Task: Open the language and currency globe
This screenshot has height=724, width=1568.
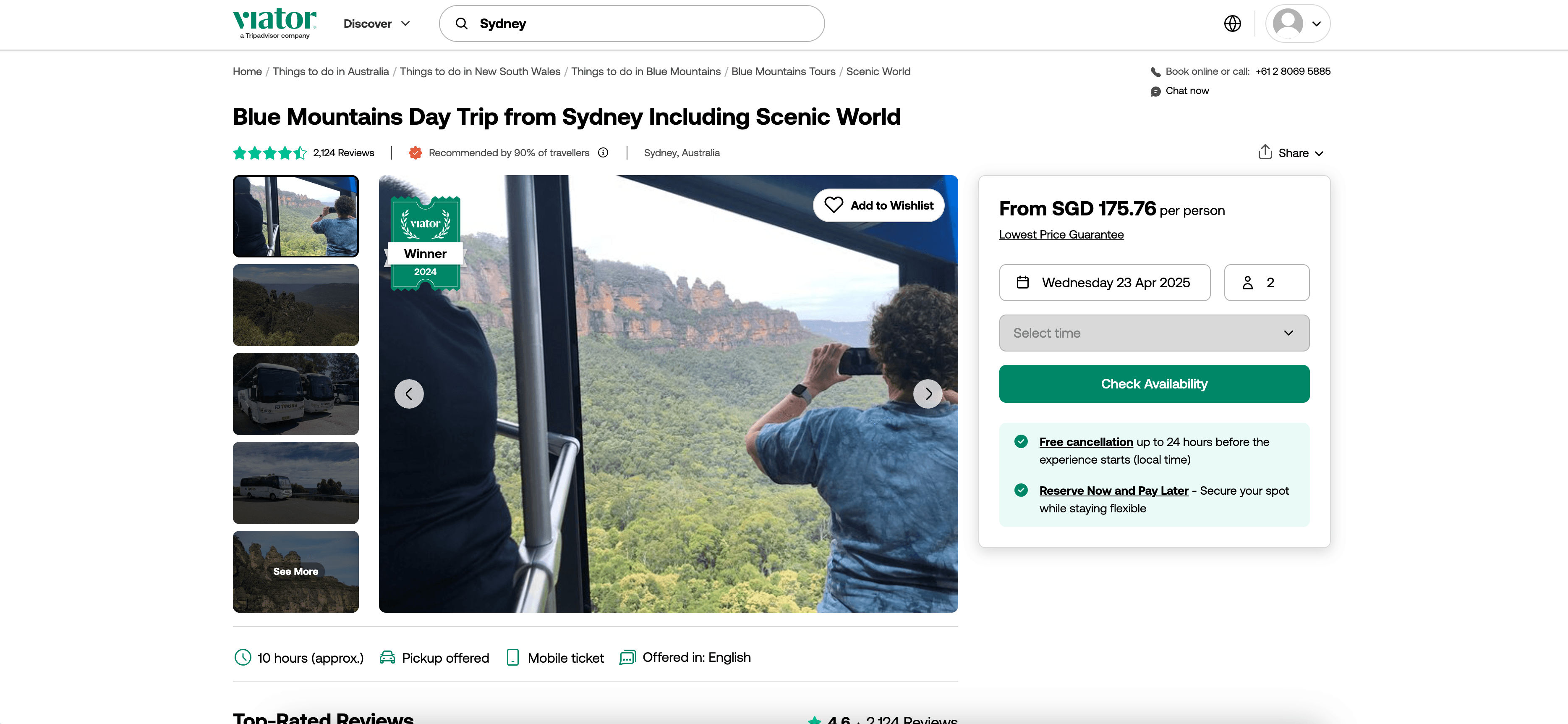Action: 1232,24
